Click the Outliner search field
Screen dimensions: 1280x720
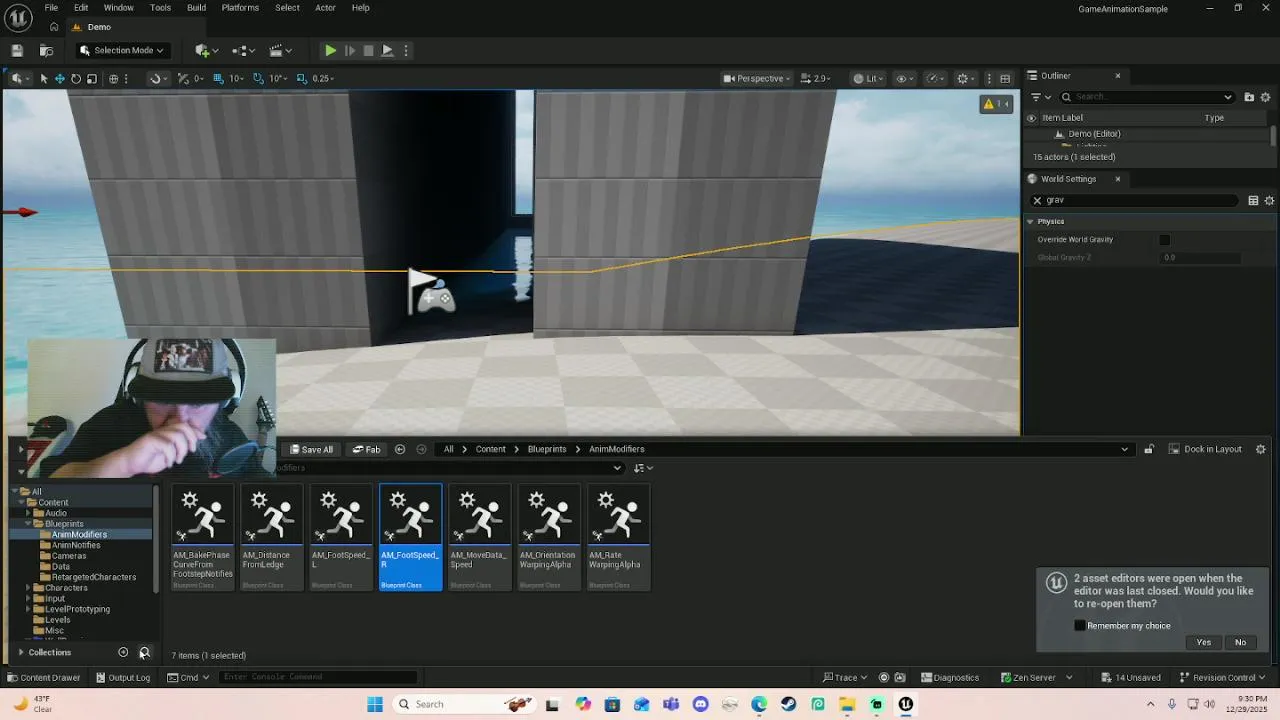[1147, 97]
